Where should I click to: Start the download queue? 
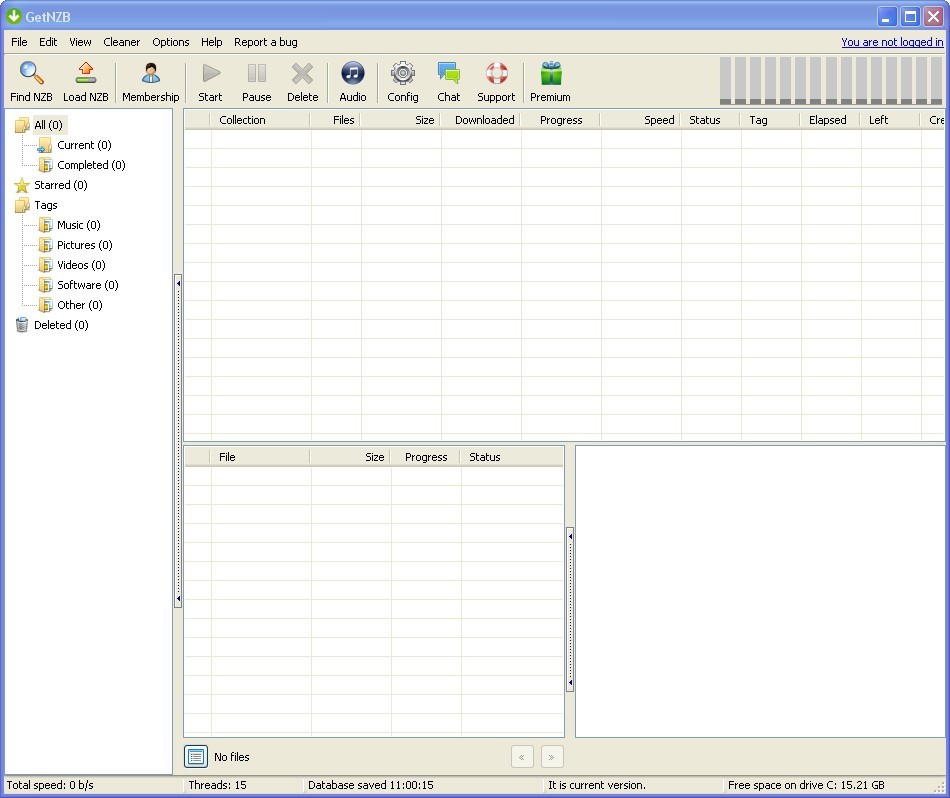(210, 80)
